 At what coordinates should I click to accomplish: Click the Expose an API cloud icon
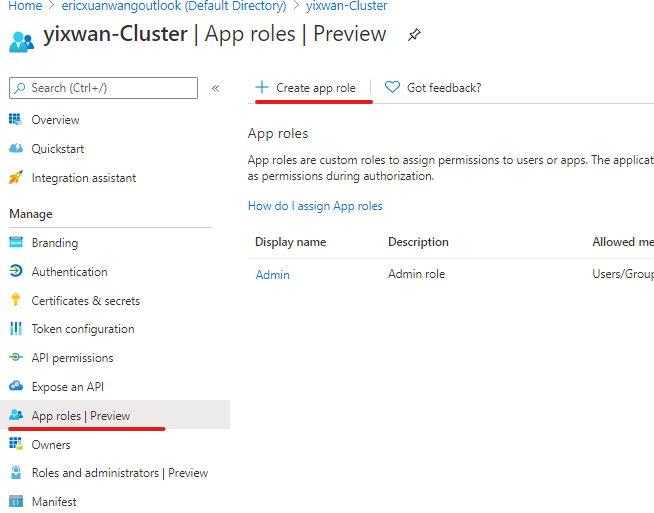(16, 386)
